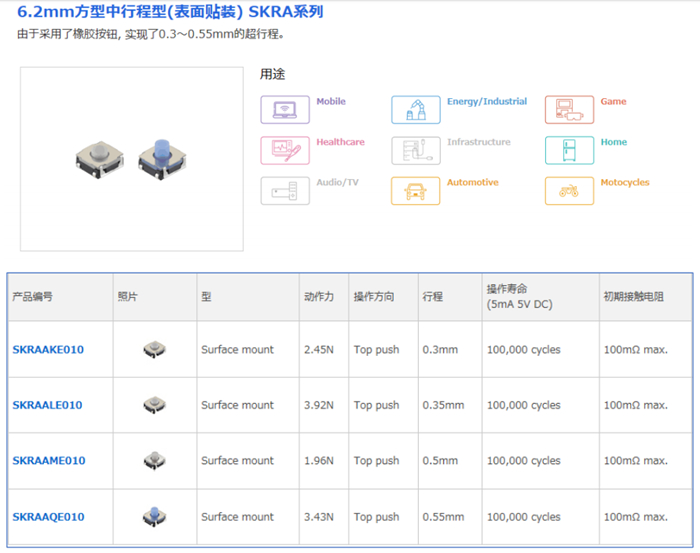Image resolution: width=700 pixels, height=553 pixels.
Task: Click the Mobile laptop icon
Action: click(285, 110)
